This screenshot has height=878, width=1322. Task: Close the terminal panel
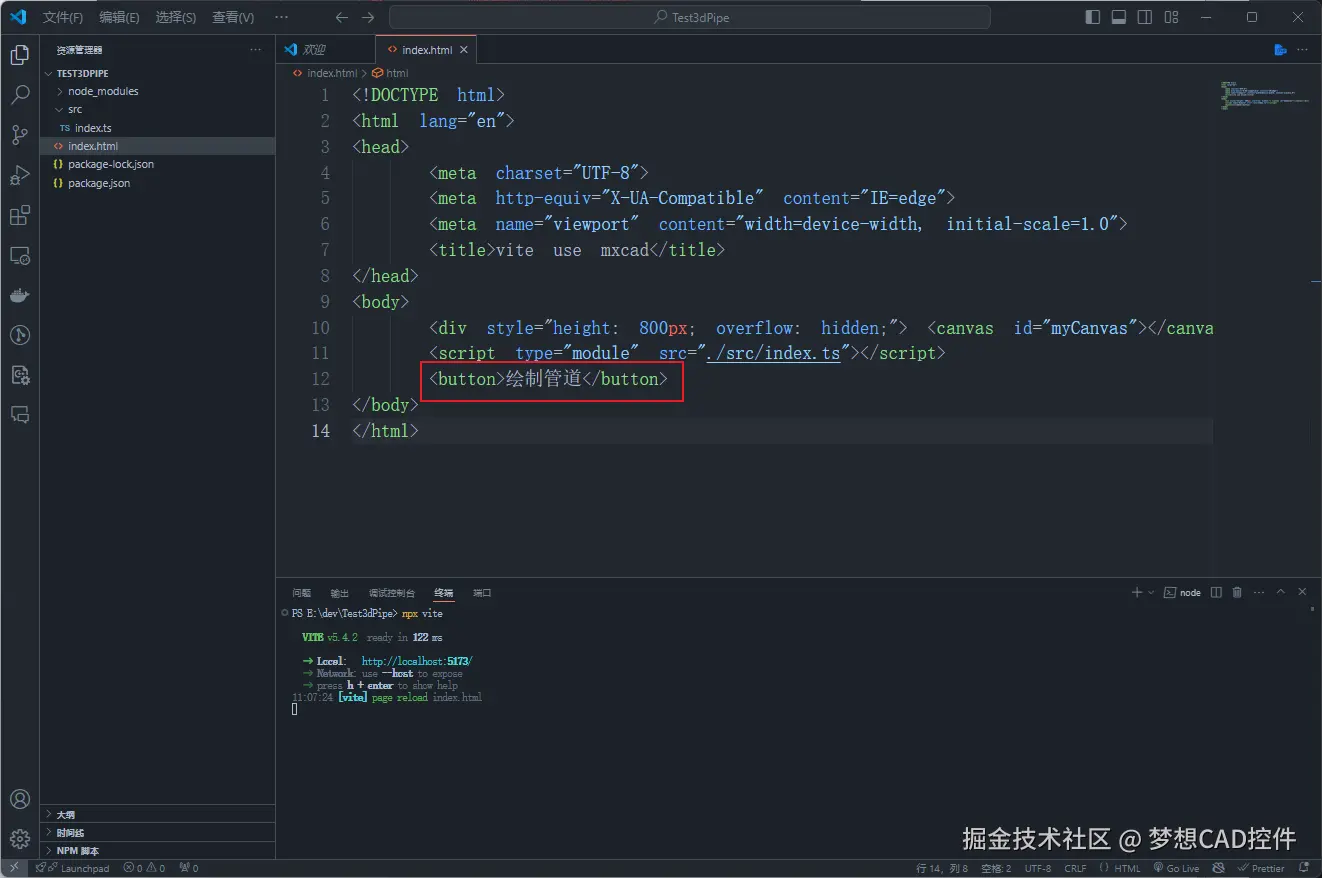(1303, 592)
